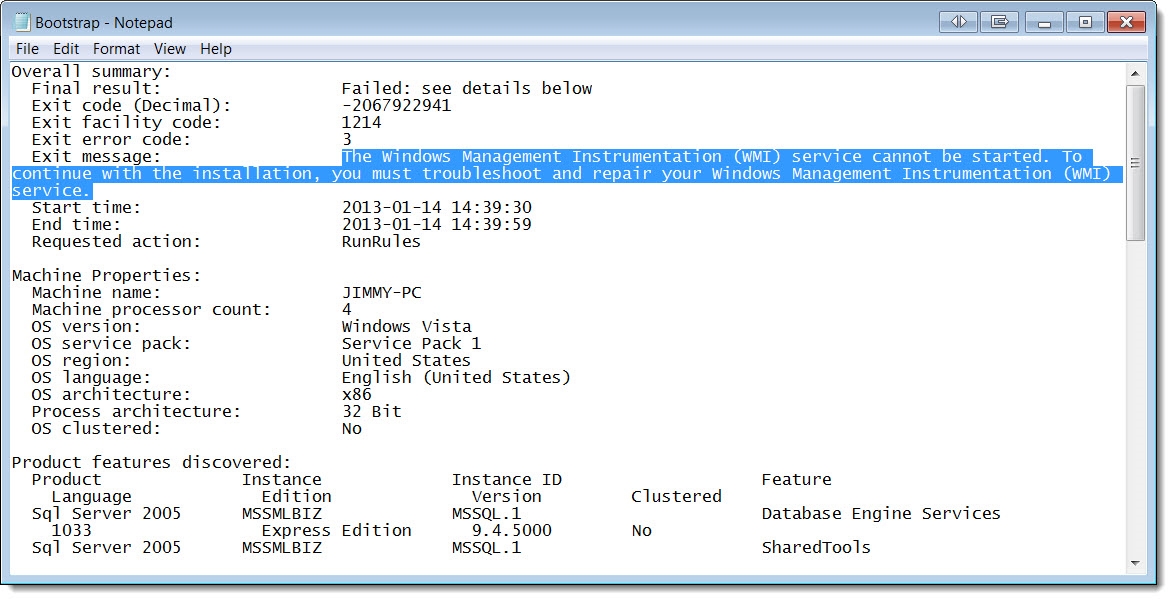Maximize the Notepad window
1172x600 pixels.
[1084, 21]
